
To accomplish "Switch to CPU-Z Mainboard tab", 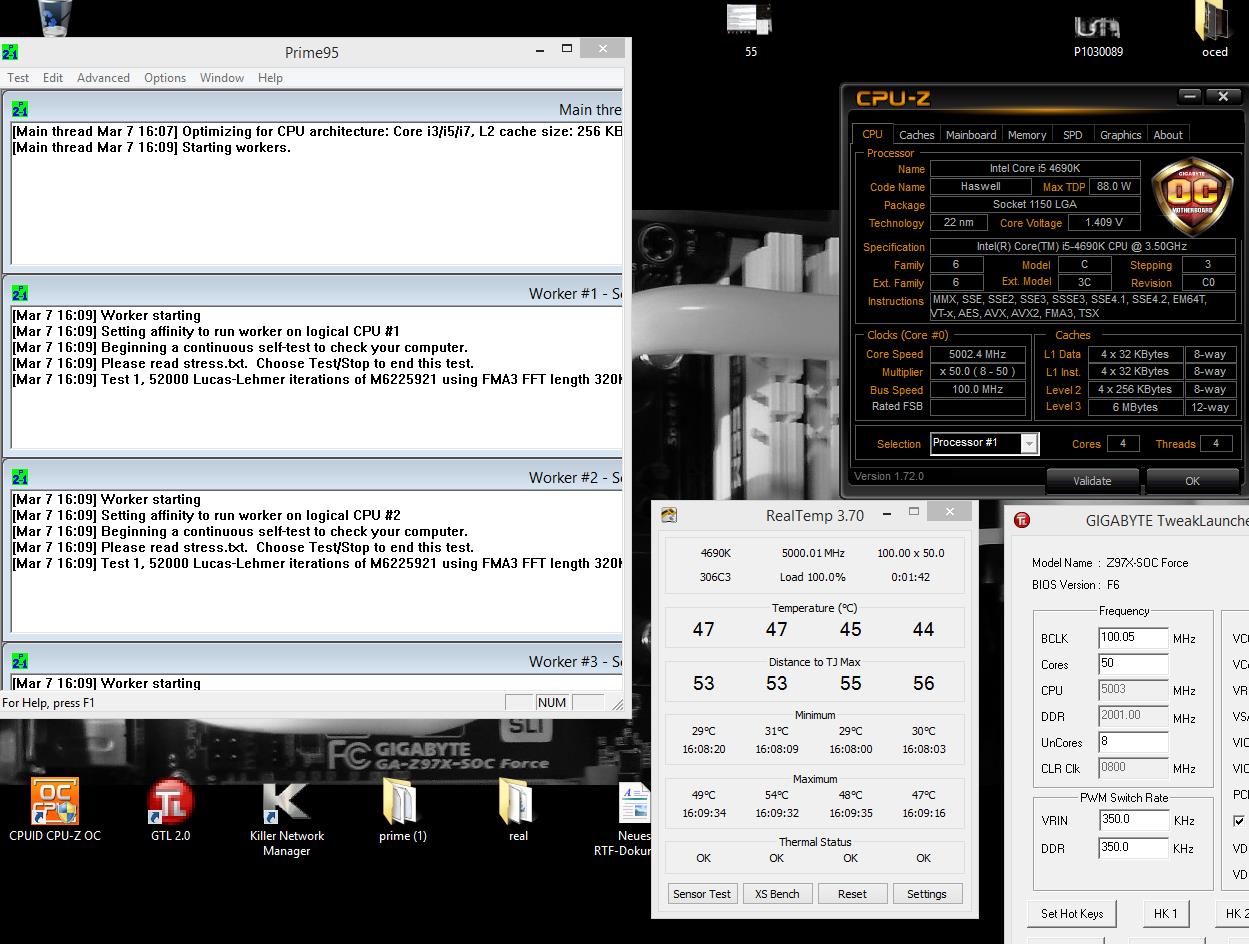I will 971,135.
